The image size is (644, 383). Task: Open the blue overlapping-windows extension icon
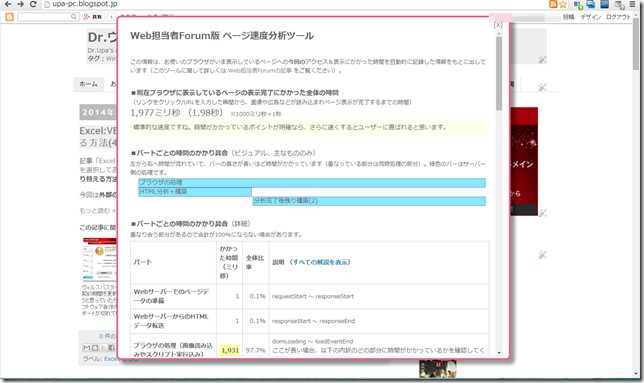point(591,5)
